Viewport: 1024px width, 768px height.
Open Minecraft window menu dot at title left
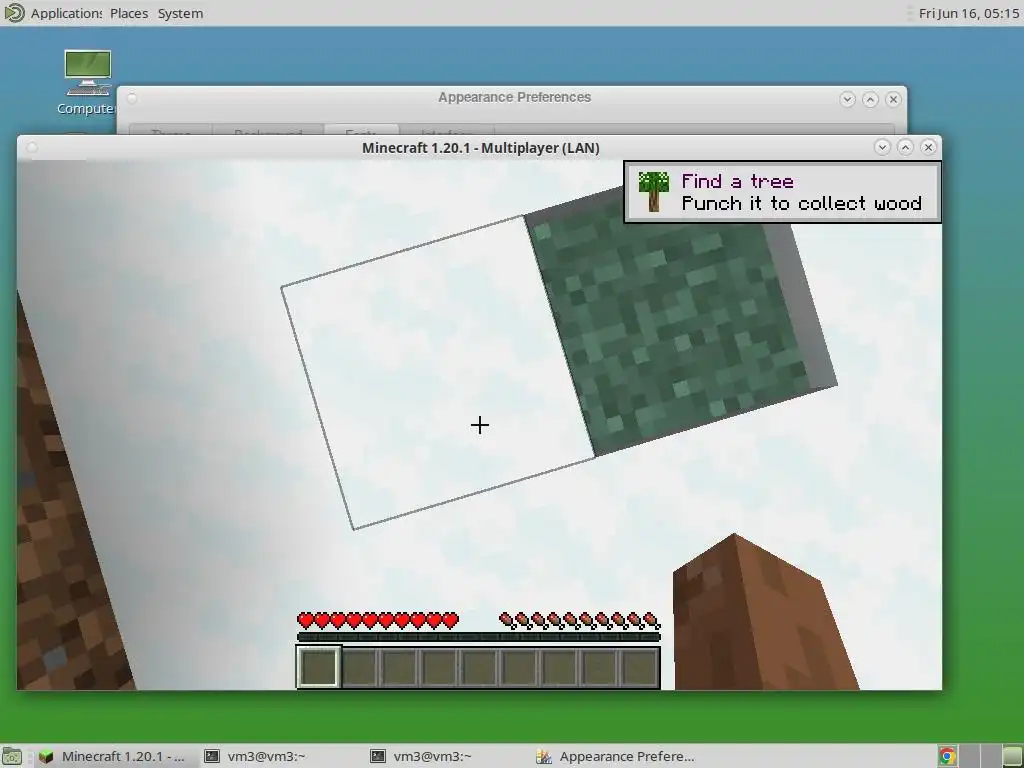pyautogui.click(x=32, y=148)
